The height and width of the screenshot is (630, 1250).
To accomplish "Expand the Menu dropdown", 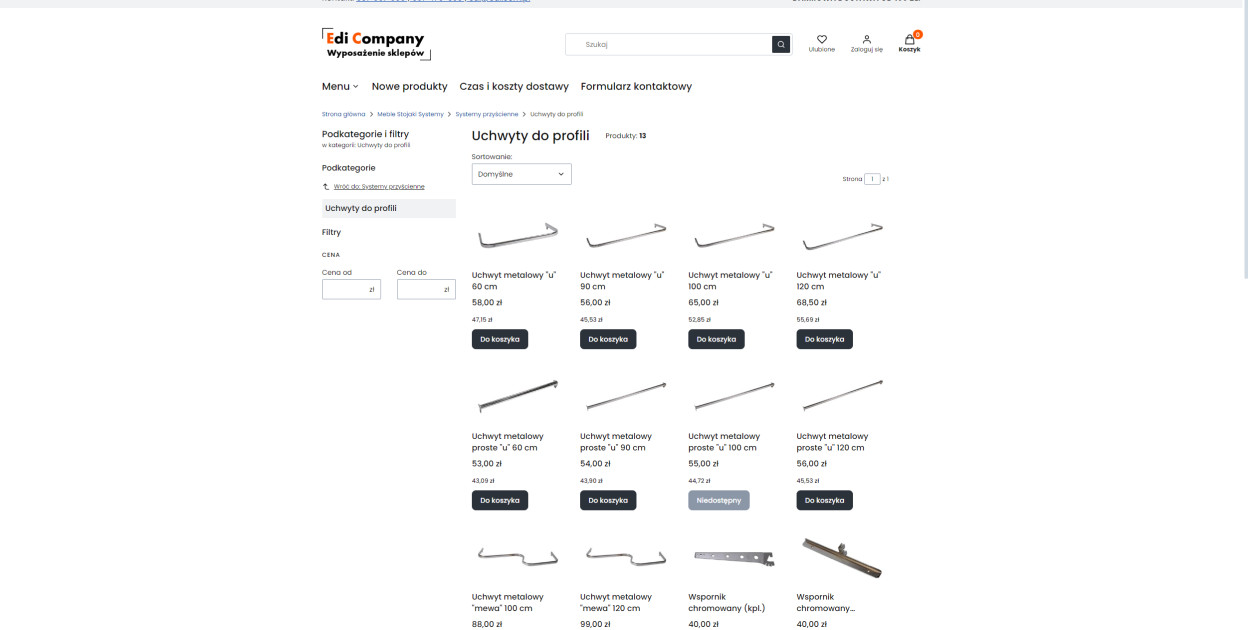I will point(340,86).
